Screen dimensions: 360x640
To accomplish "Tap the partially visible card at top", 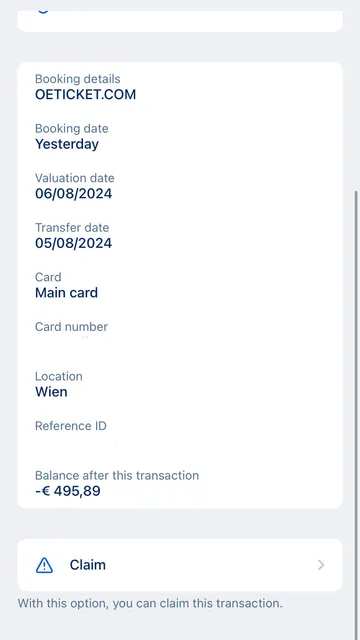I will tap(180, 21).
